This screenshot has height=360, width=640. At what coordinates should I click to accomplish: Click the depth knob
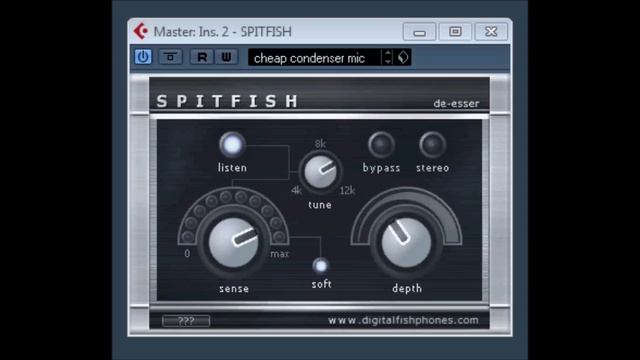click(x=406, y=242)
